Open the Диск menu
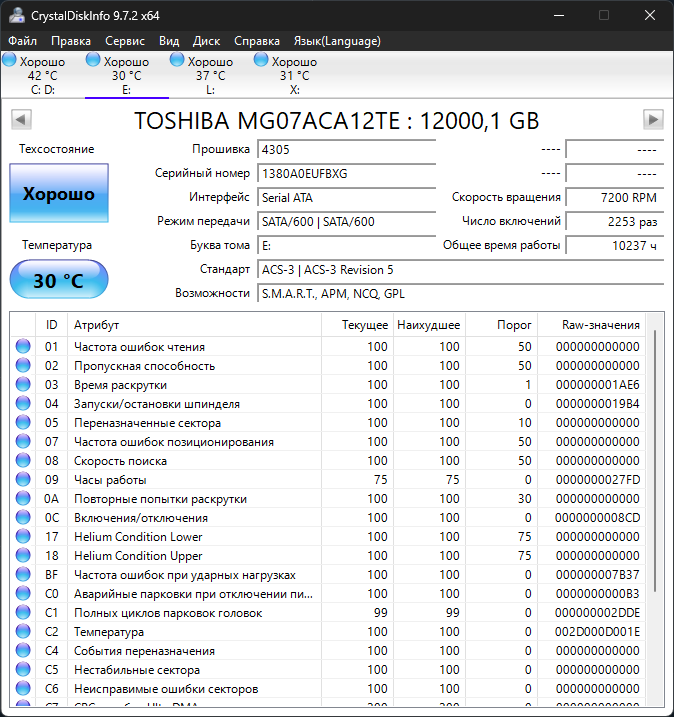The height and width of the screenshot is (717, 674). click(x=206, y=41)
